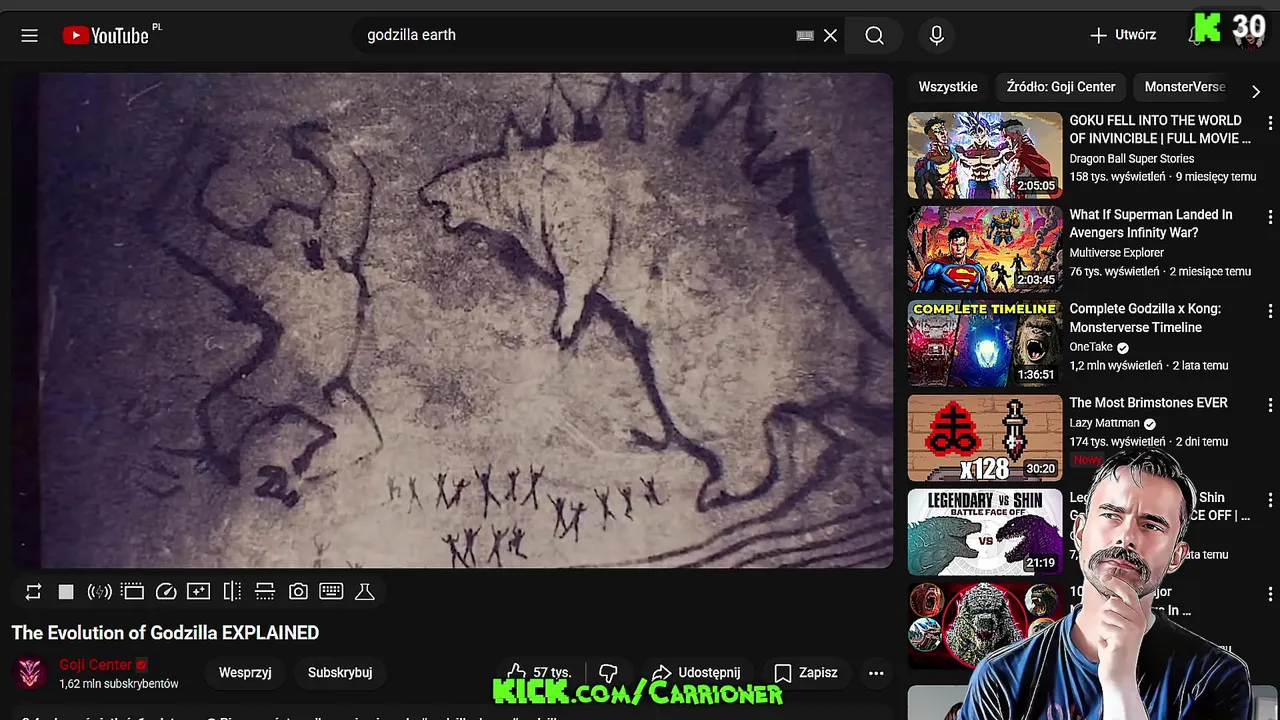Open the three-dot more actions menu under video

[x=876, y=673]
